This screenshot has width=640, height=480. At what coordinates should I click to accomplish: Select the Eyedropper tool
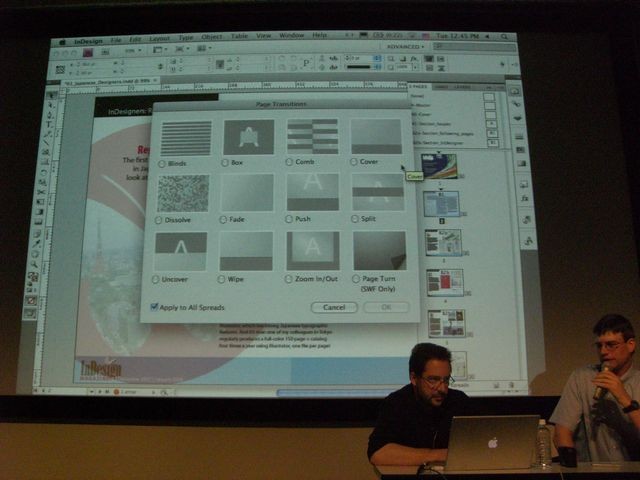37,244
